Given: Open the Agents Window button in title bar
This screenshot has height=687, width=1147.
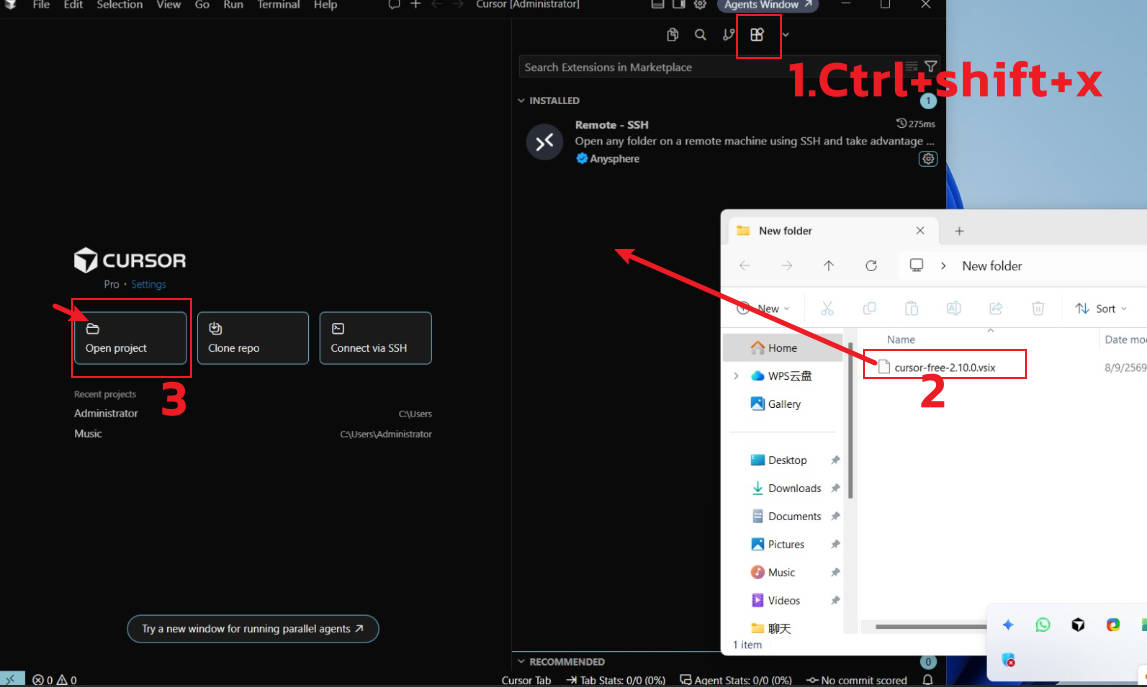Looking at the screenshot, I should [x=768, y=4].
